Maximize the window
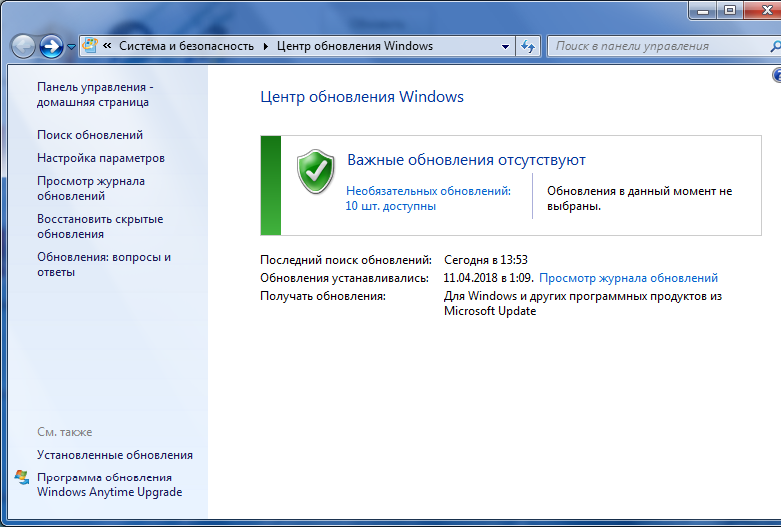This screenshot has height=527, width=781. point(730,10)
